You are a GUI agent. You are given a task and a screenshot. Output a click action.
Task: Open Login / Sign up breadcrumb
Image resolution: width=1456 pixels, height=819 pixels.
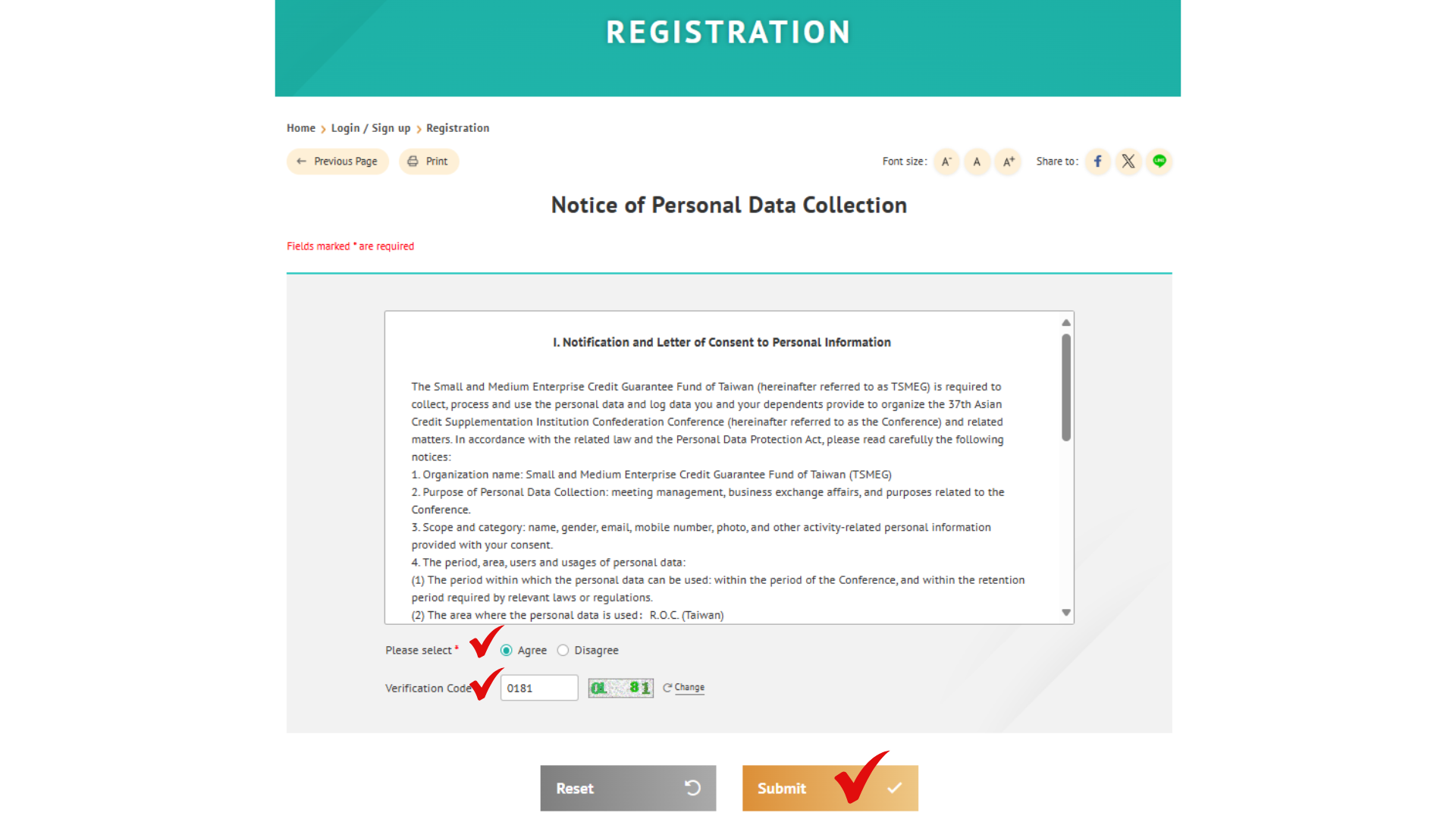370,128
